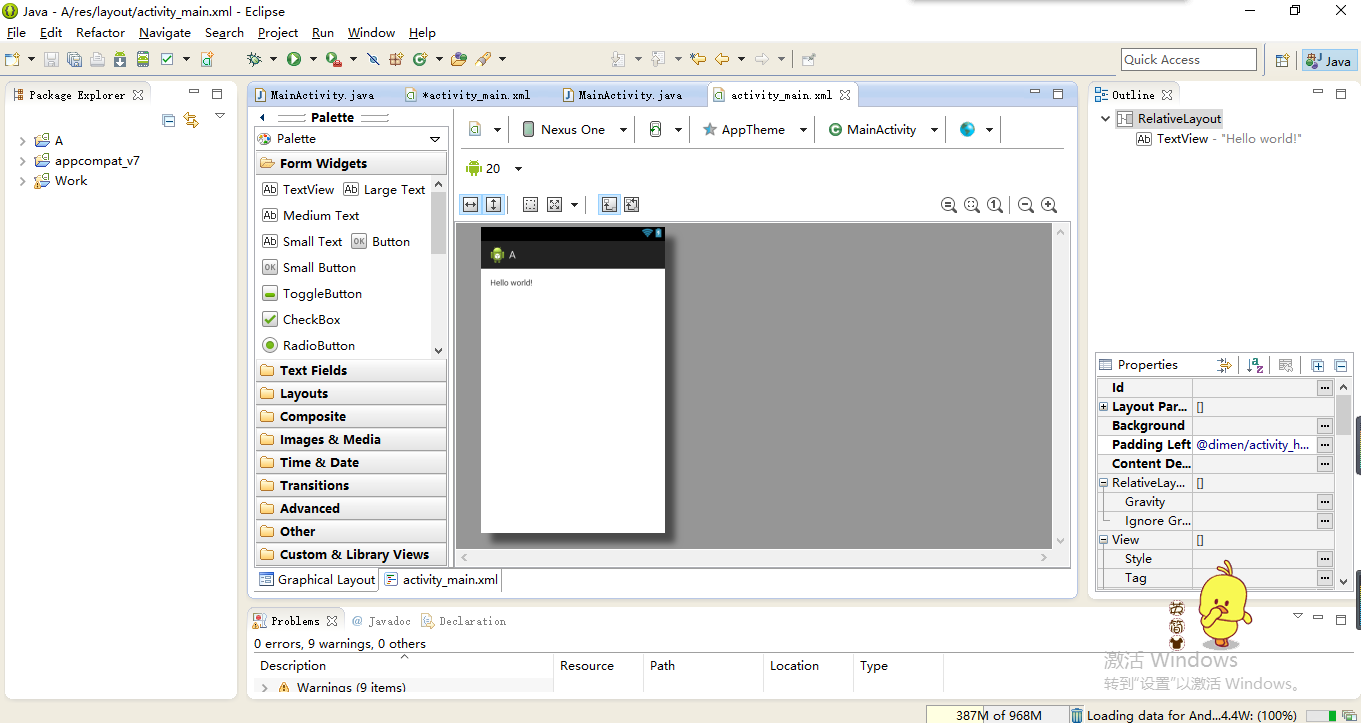Screen dimensions: 1361x723
Task: Switch to the activity_main.xml source tab
Action: 441,580
